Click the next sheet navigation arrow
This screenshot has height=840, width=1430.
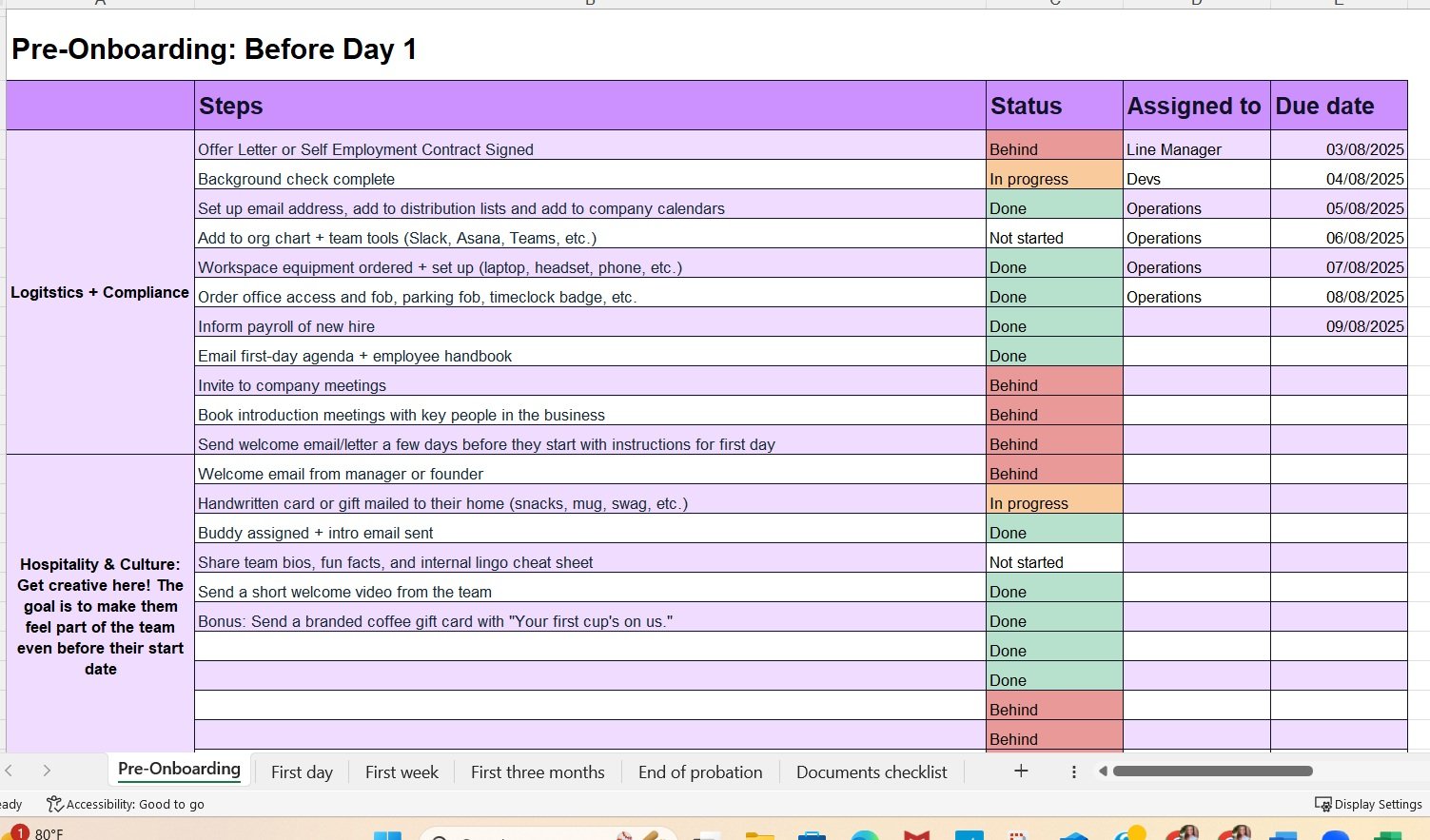click(x=47, y=772)
